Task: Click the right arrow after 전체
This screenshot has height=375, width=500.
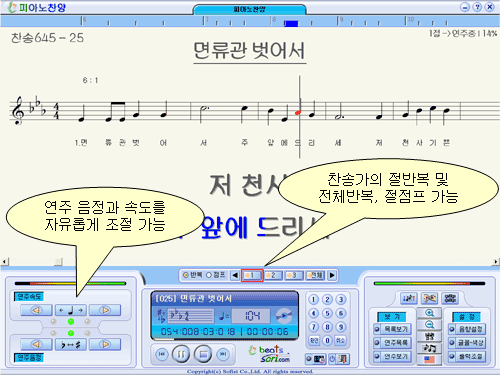Action: point(332,275)
